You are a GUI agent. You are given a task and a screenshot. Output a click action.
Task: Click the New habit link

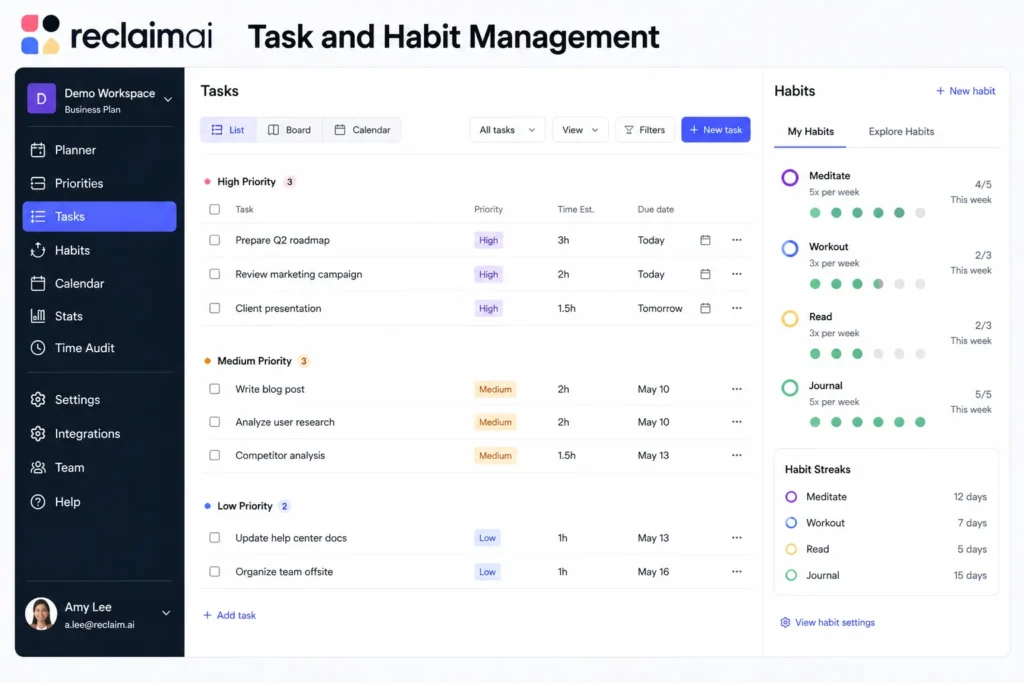(965, 91)
